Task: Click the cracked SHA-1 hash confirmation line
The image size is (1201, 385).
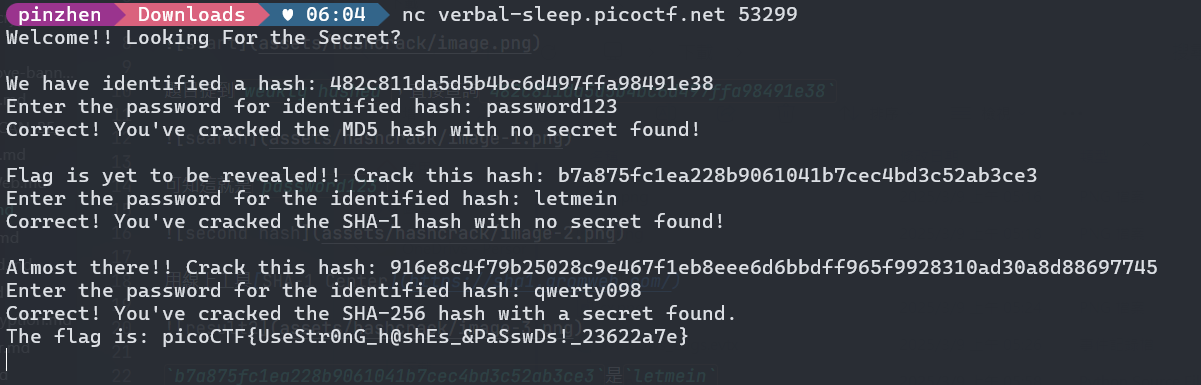Action: [x=363, y=221]
